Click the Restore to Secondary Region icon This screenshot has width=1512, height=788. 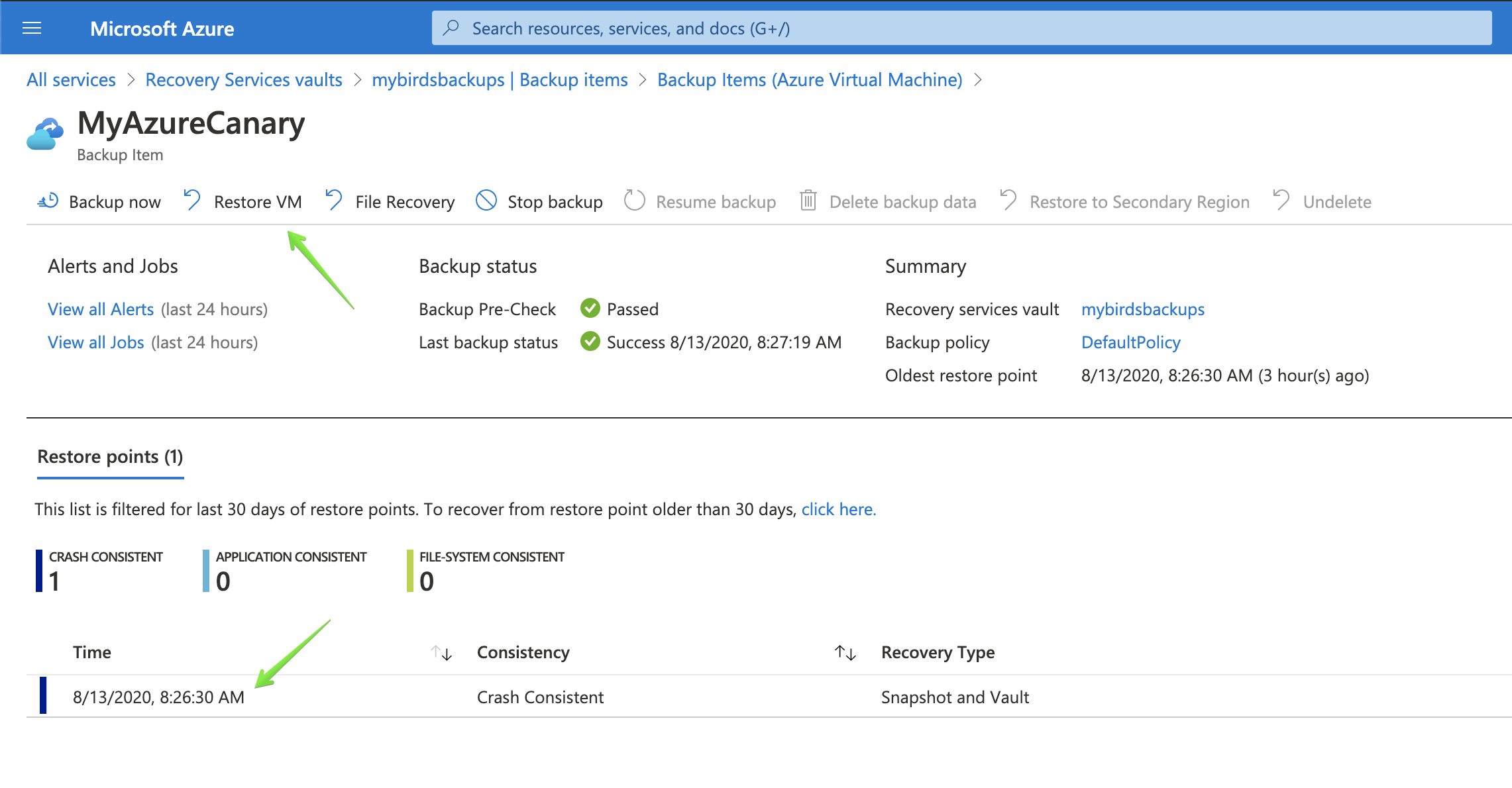click(1008, 200)
